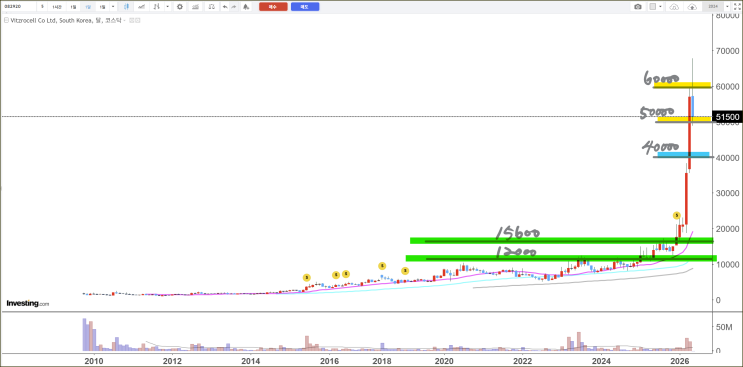Viewport: 743px width, 367px height.
Task: Save chart layout with cloud upload icon
Action: coord(692,7)
